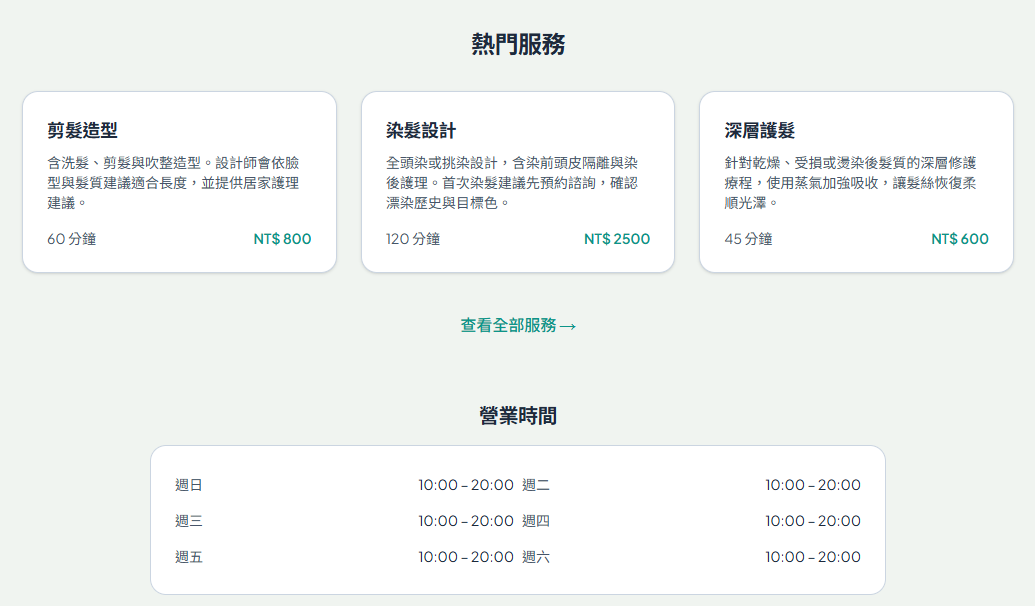Click the 45 分鐘 duration label
This screenshot has width=1035, height=606.
pos(749,239)
